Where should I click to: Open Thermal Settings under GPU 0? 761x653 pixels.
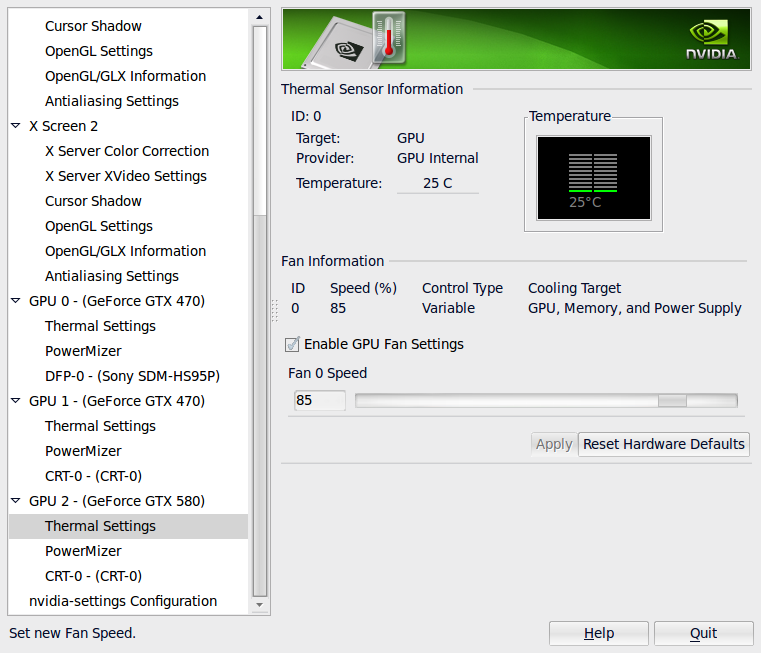click(100, 326)
